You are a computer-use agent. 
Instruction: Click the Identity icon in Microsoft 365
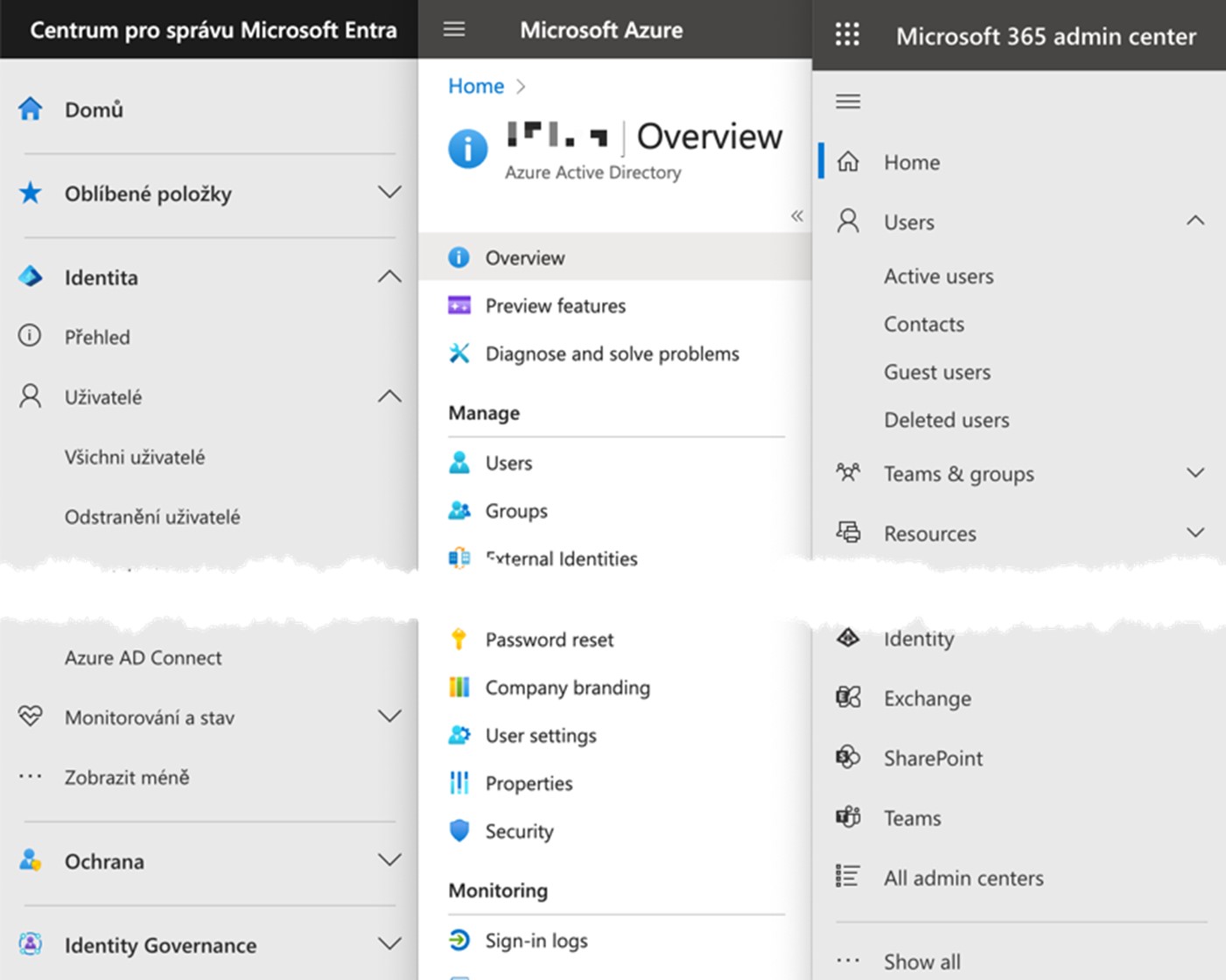pos(848,637)
